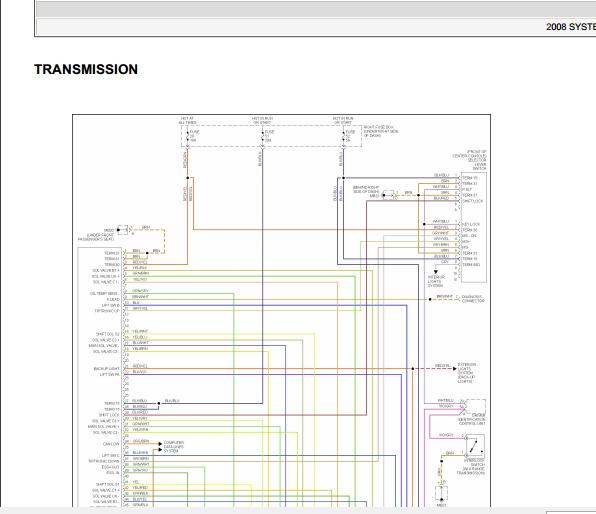Screen dimensions: 596x514
Task: Click the CAN LOW pin label
Action: (x=111, y=444)
